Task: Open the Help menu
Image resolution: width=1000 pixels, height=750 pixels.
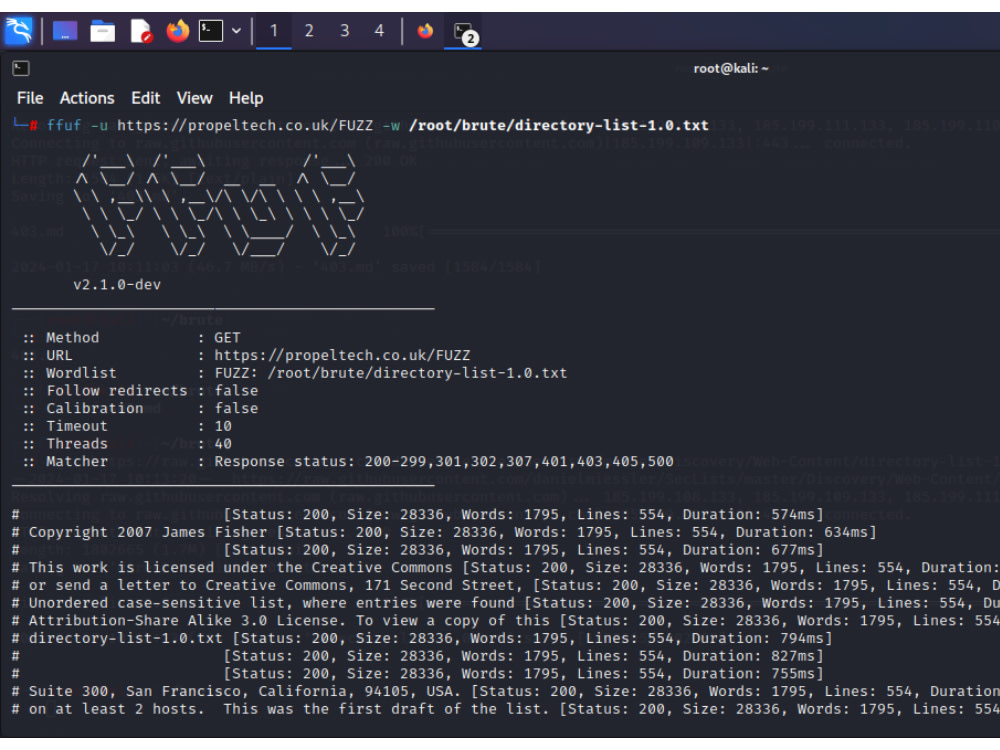Action: tap(245, 98)
